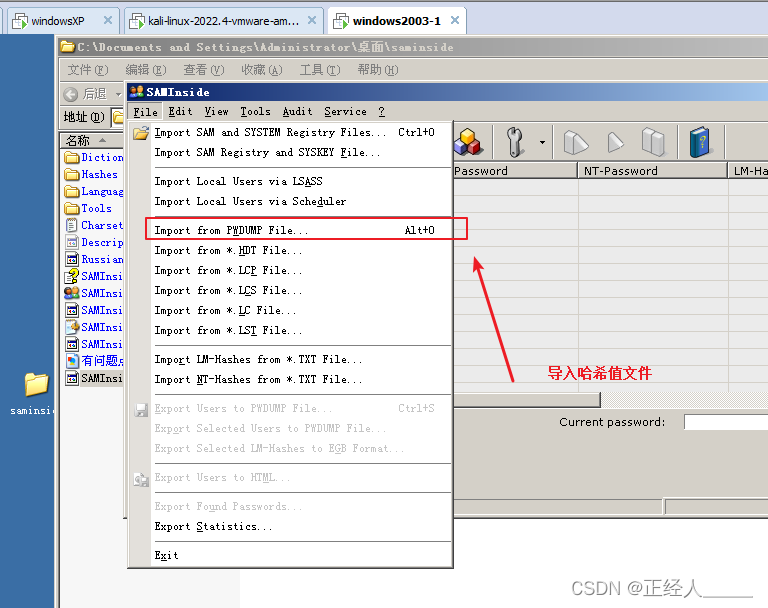Open Explorer 收藏(A) menu
Image resolution: width=768 pixels, height=608 pixels.
(x=262, y=70)
